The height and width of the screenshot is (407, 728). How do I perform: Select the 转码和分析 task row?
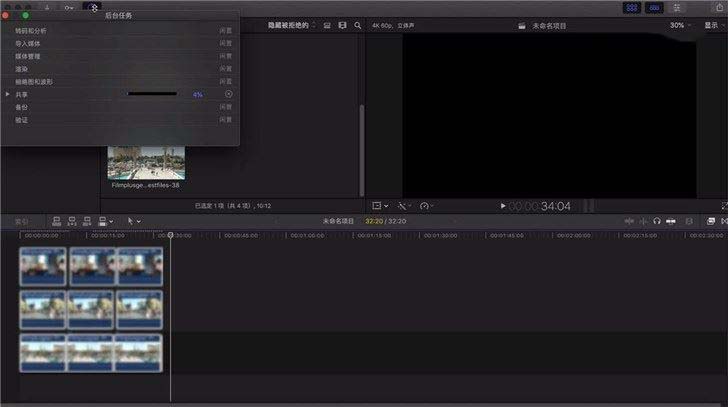120,31
